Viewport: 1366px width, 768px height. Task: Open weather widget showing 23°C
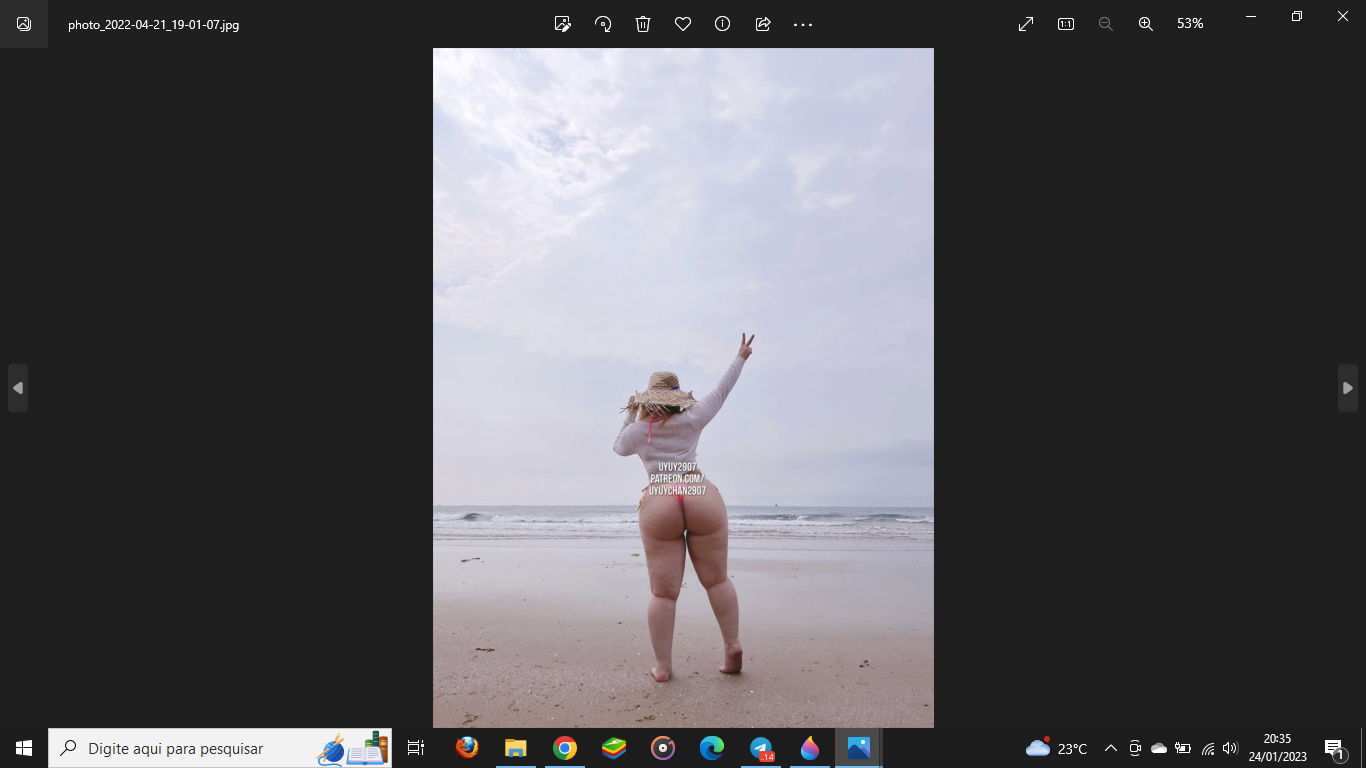pyautogui.click(x=1057, y=748)
